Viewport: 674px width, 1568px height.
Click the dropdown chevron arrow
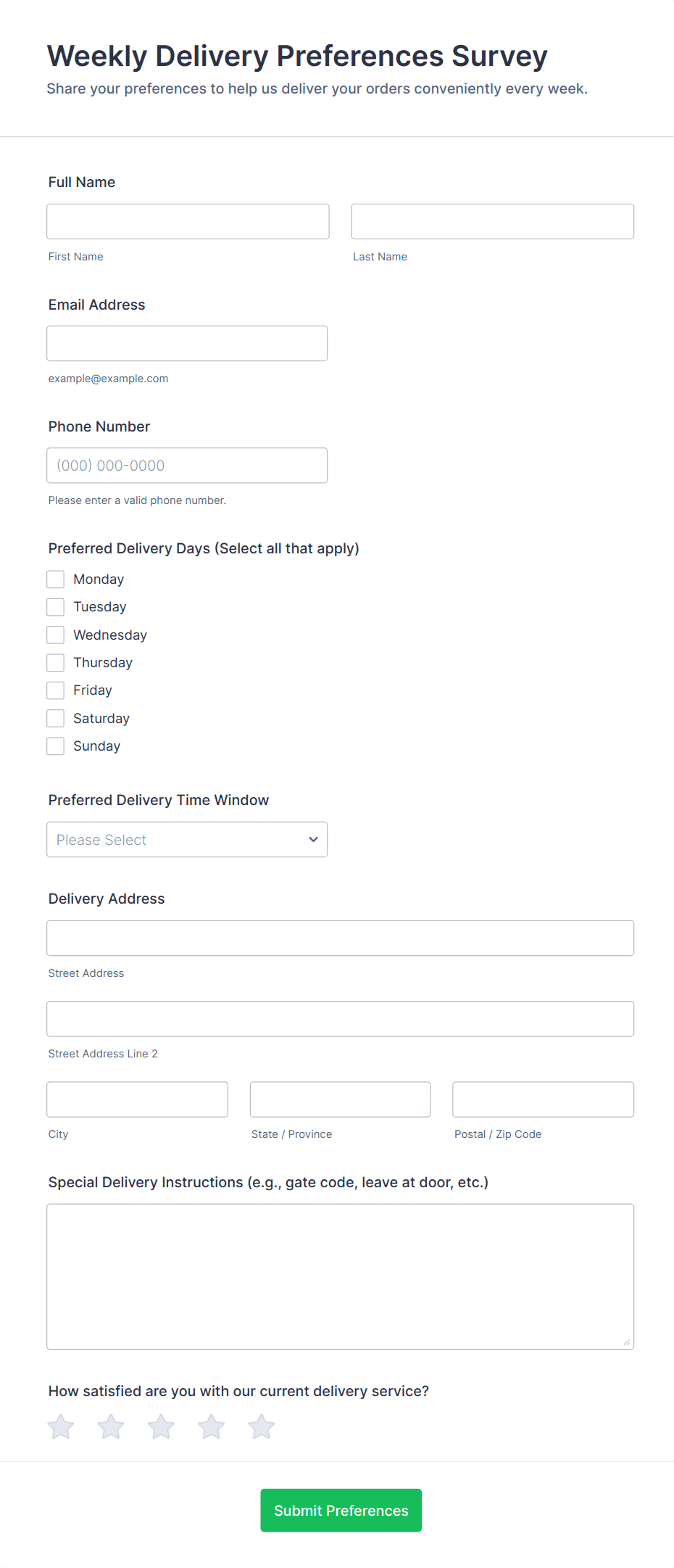click(x=313, y=840)
